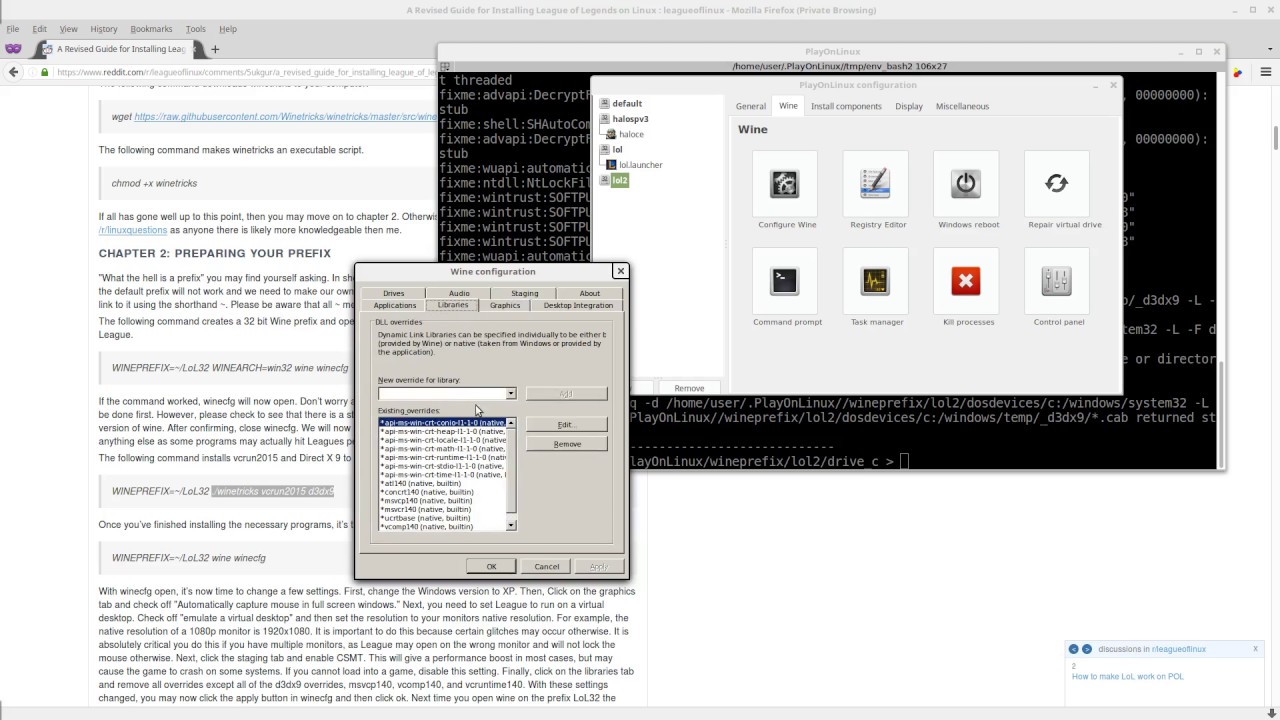Switch to the Graphics tab in winecfg
This screenshot has width=1280, height=720.
point(505,305)
